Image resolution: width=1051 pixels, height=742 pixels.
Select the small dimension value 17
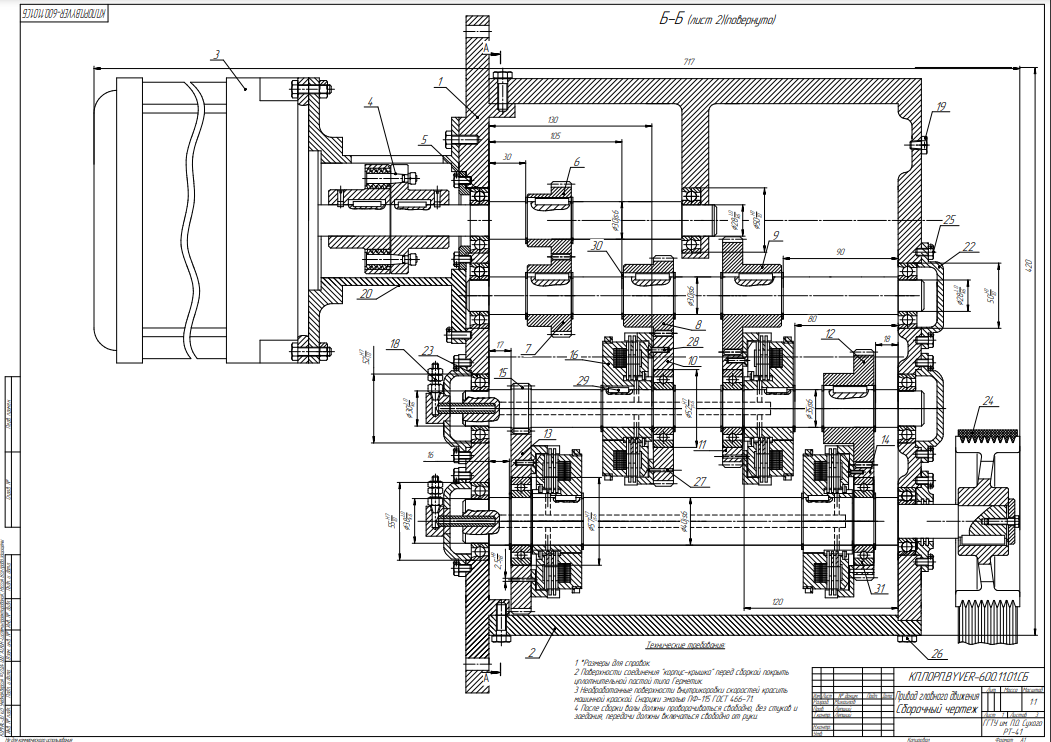(500, 345)
